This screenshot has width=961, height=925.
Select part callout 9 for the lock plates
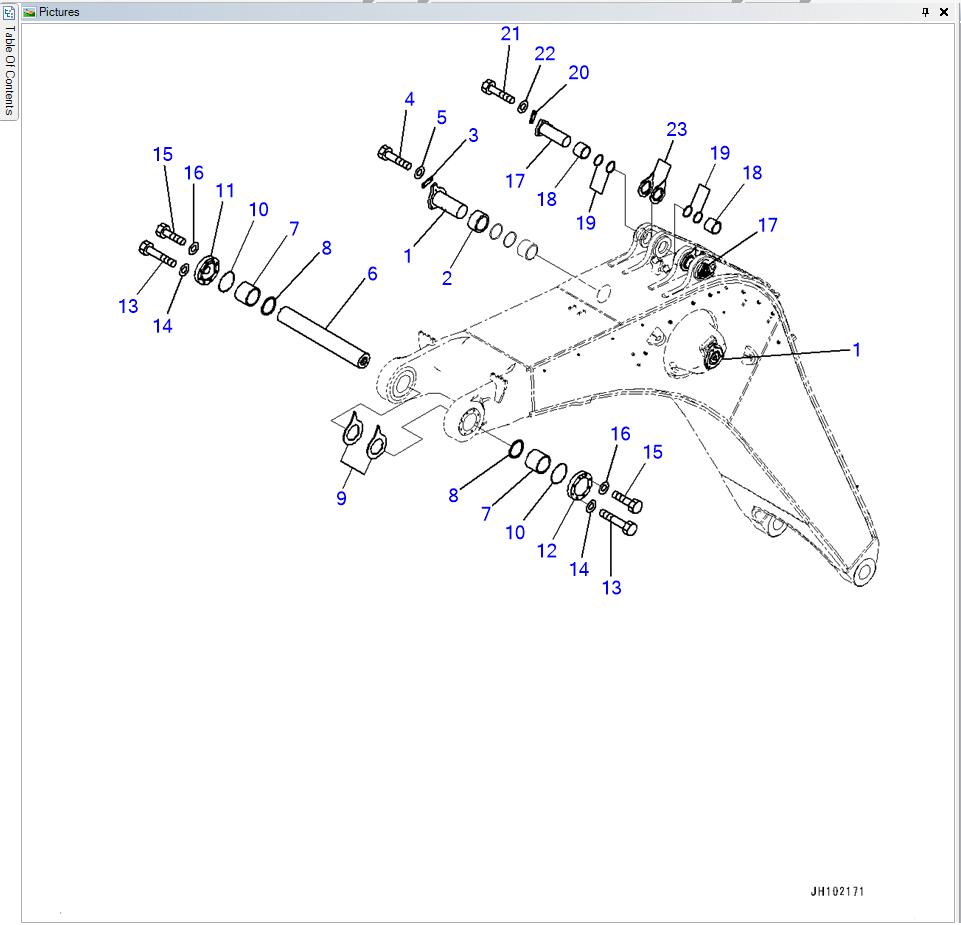point(341,498)
